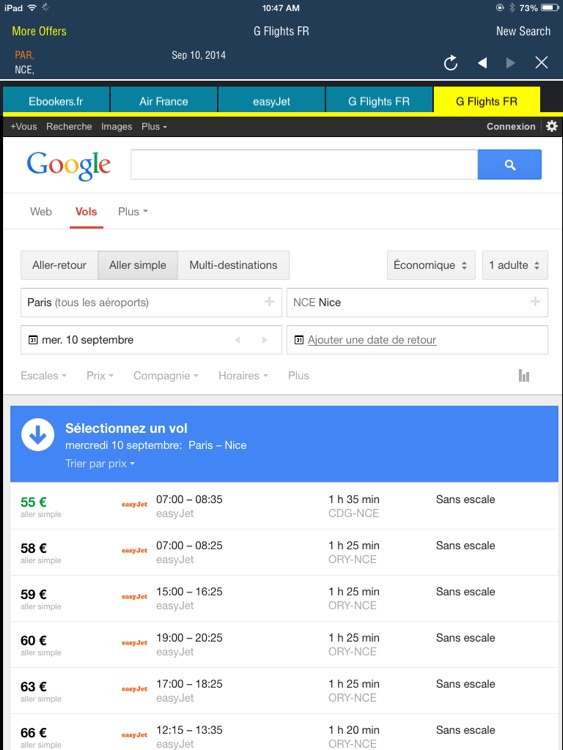This screenshot has height=750, width=563.
Task: Click Ajouter une date de retour link
Action: 372,340
